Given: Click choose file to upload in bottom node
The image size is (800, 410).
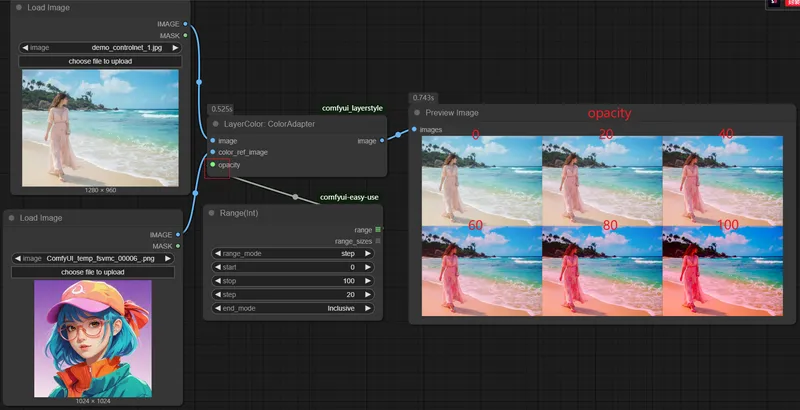Looking at the screenshot, I should click(93, 272).
